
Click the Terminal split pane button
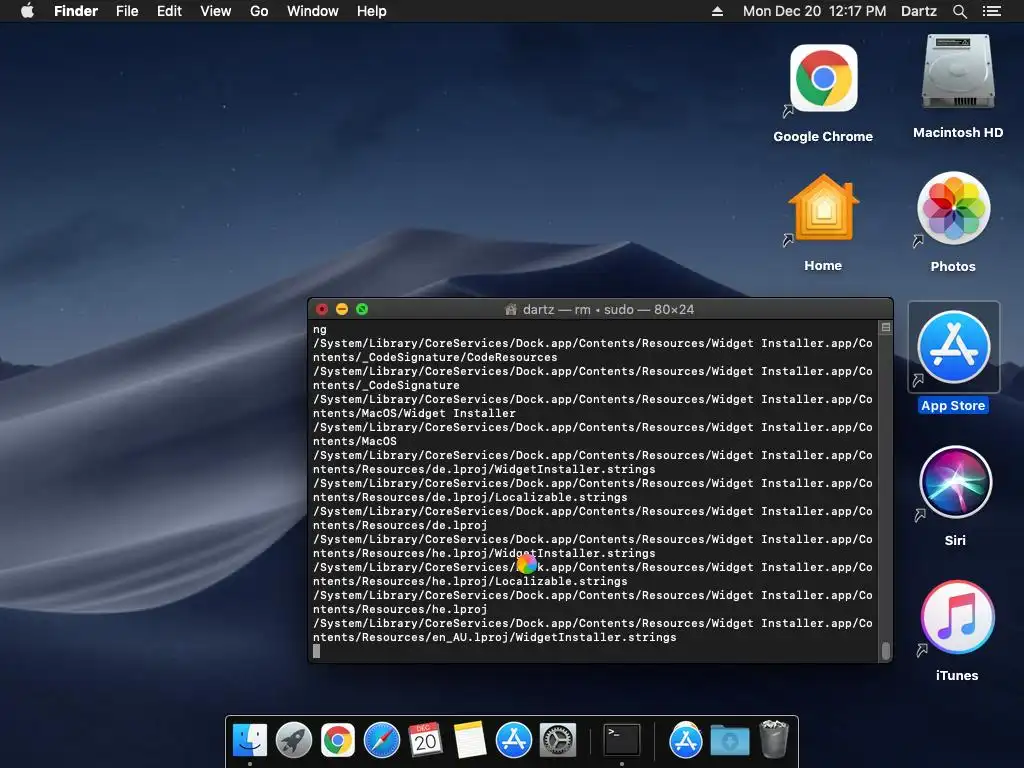(886, 327)
